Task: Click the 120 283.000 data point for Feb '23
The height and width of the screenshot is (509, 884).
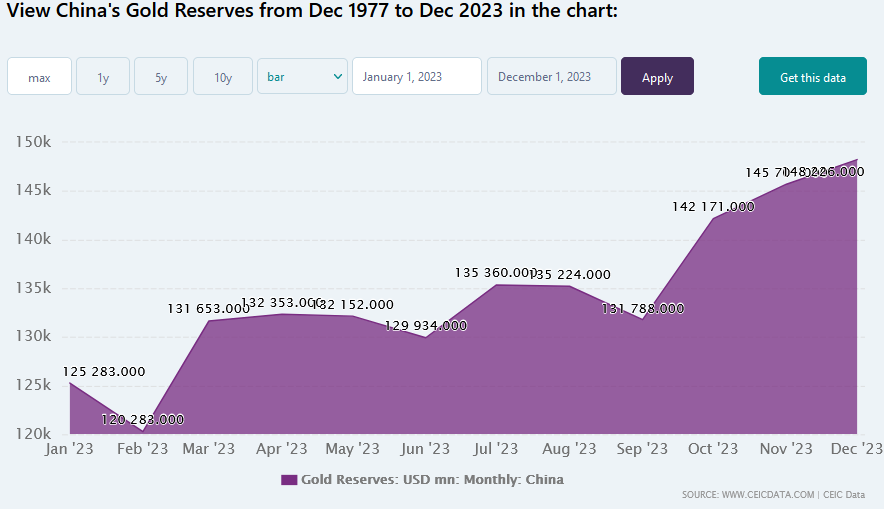Action: coord(142,420)
